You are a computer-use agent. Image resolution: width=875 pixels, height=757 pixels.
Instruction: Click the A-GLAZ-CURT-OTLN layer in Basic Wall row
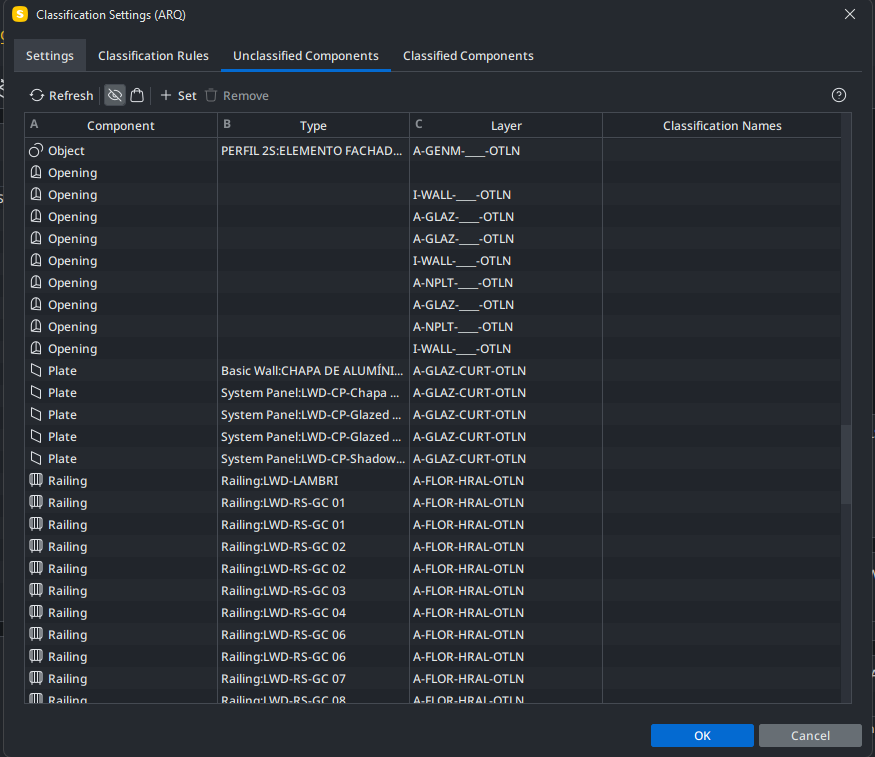469,370
